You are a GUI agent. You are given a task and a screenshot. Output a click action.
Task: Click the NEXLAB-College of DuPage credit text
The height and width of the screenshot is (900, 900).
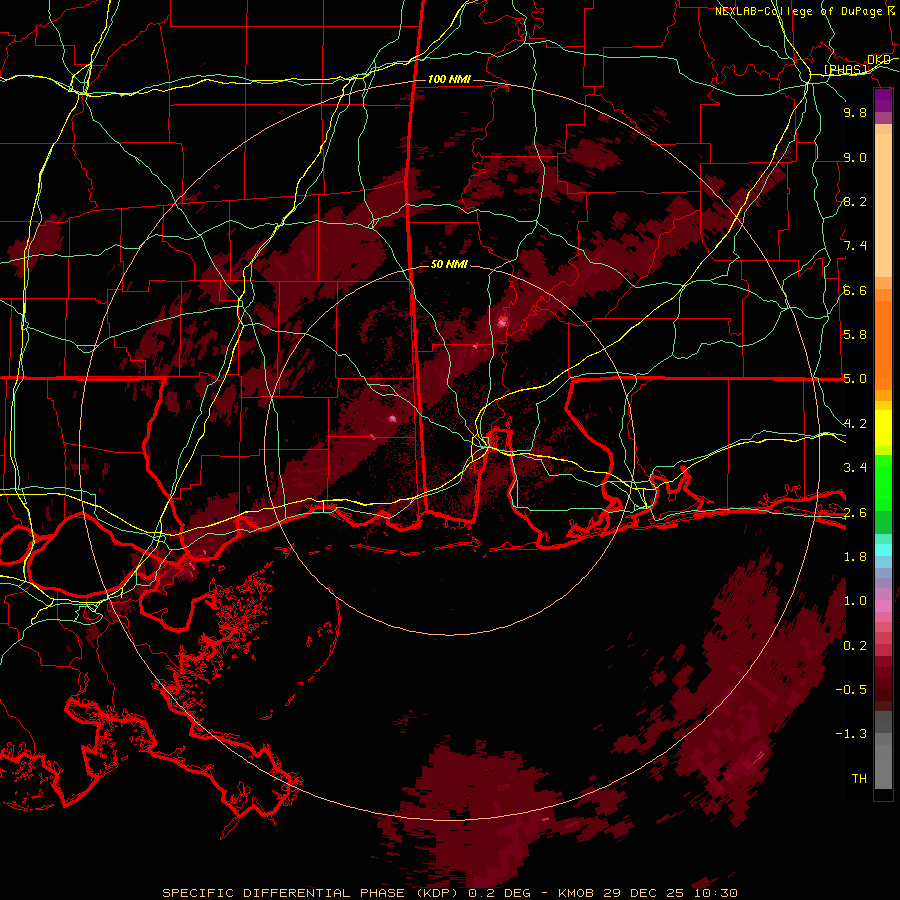point(798,11)
